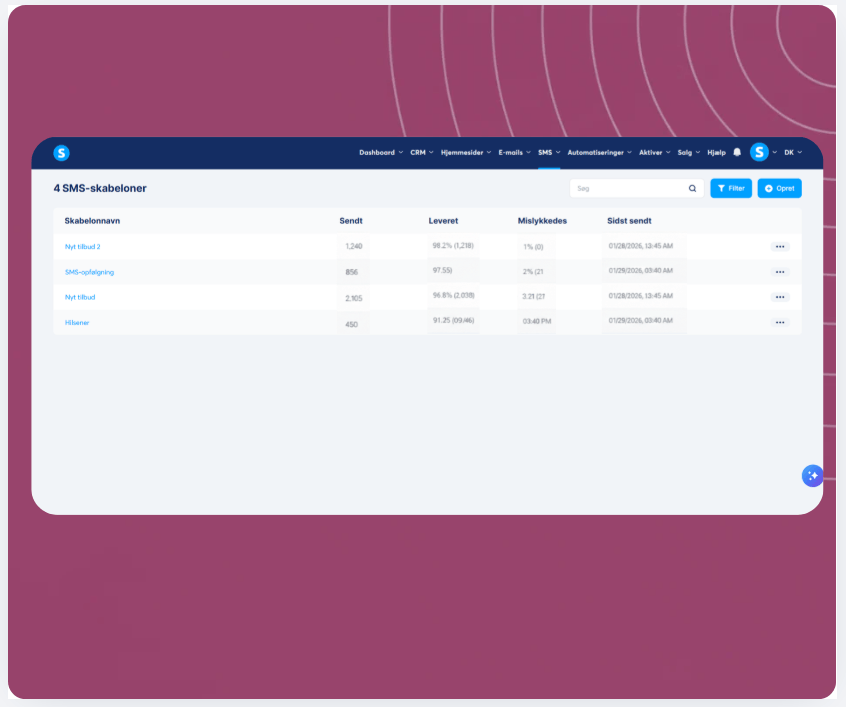
Task: Open the AI assistant sparkle button
Action: pyautogui.click(x=813, y=475)
